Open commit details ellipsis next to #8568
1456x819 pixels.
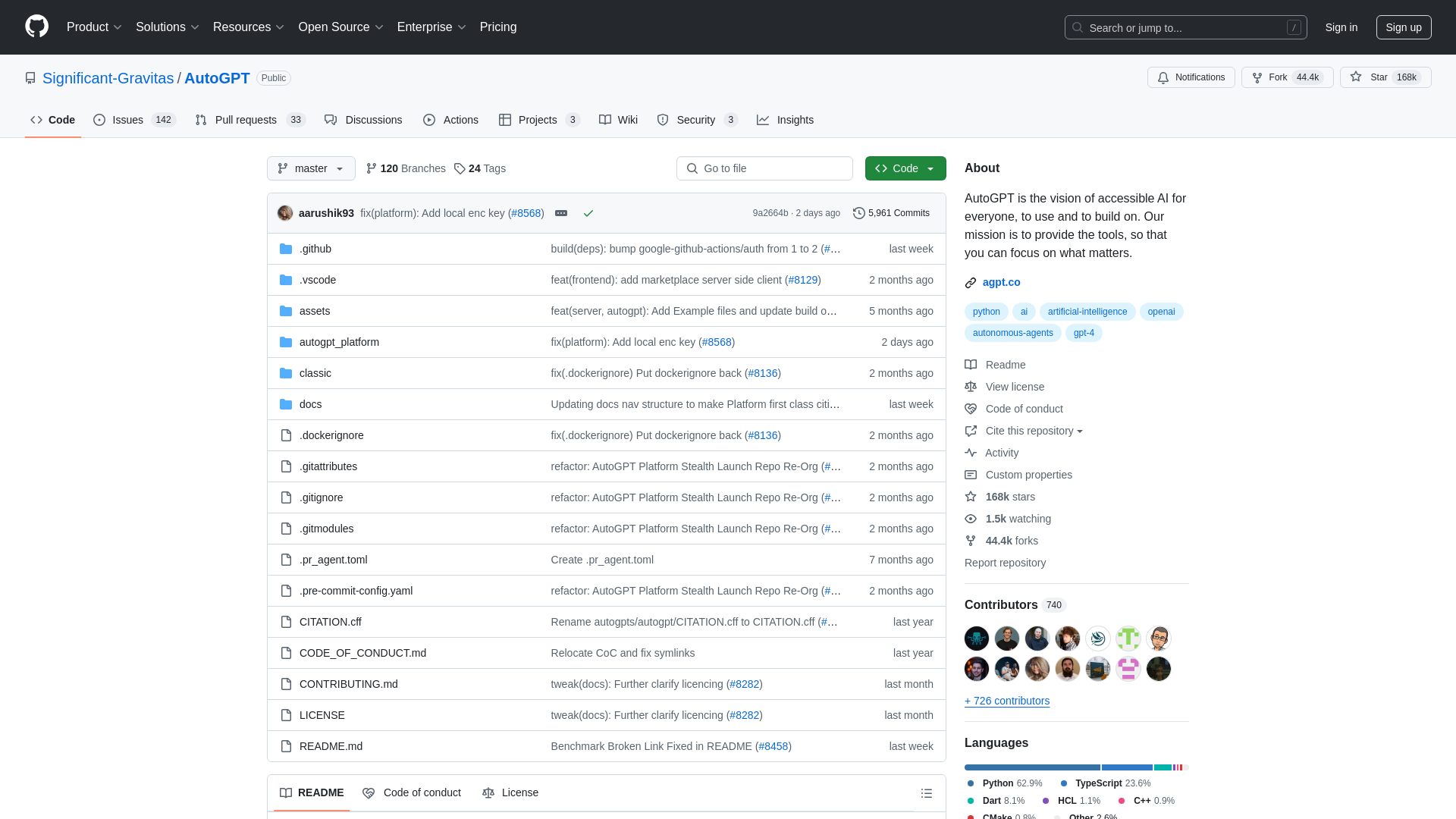point(561,213)
